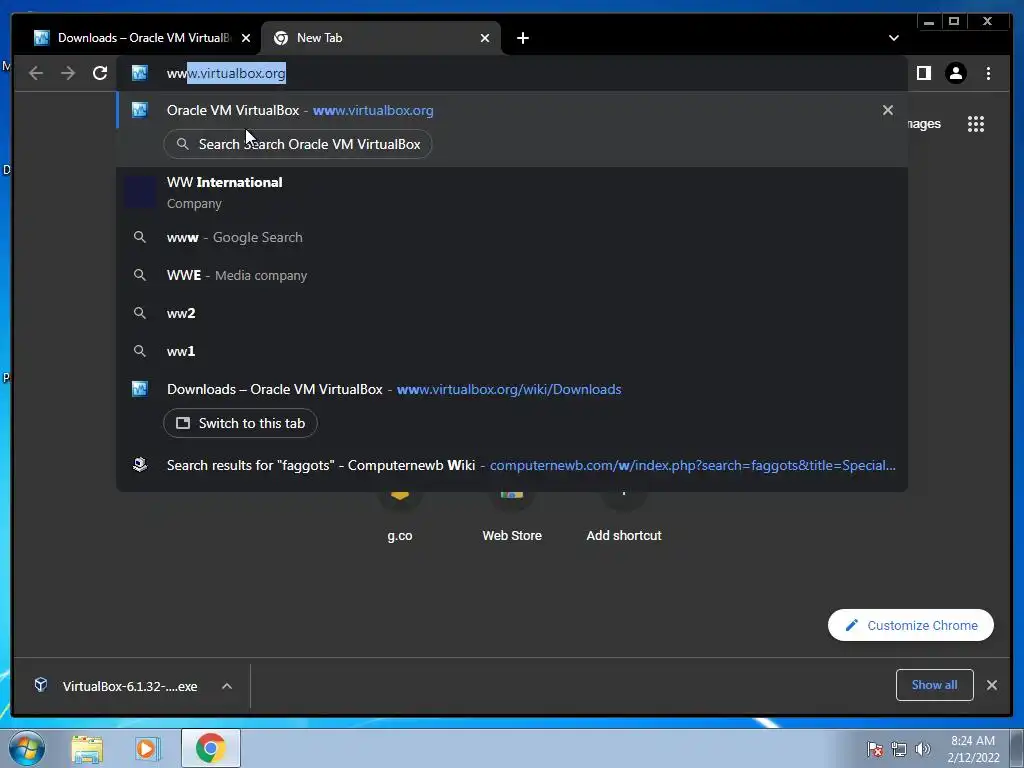Screen dimensions: 1024x768
Task: Click the network tray icon
Action: [899, 749]
